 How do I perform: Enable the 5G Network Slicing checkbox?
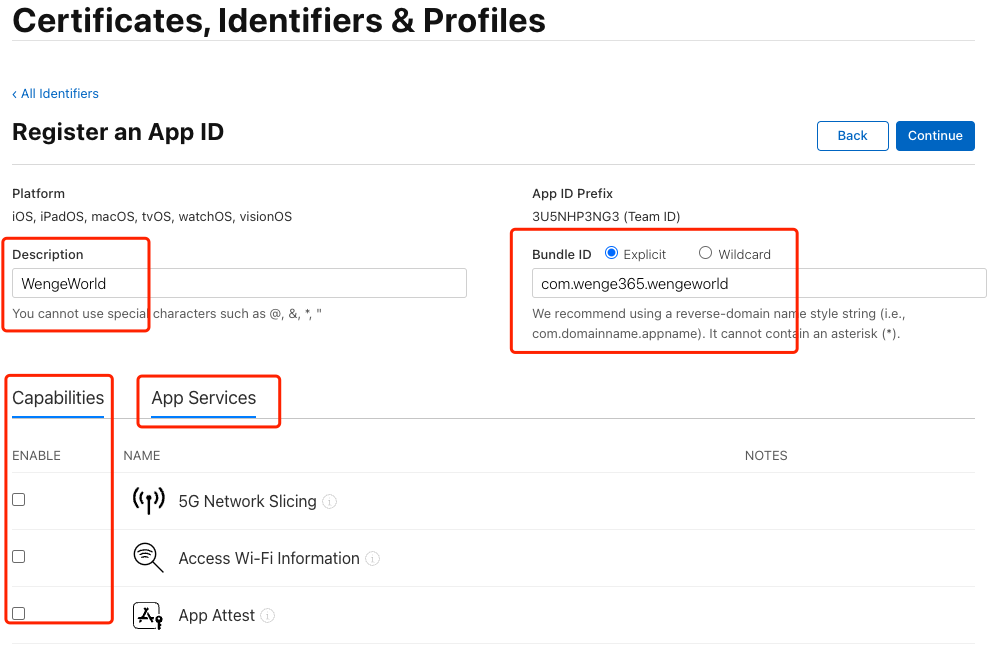[19, 500]
